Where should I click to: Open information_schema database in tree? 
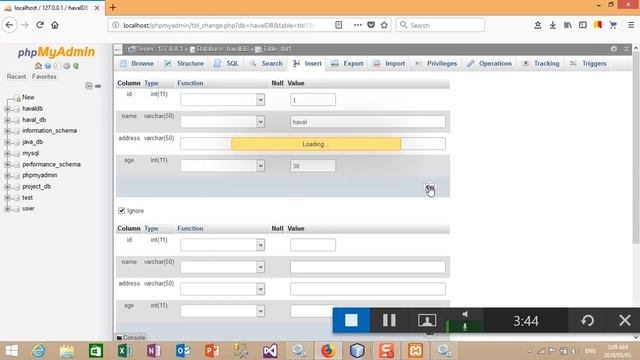49,131
